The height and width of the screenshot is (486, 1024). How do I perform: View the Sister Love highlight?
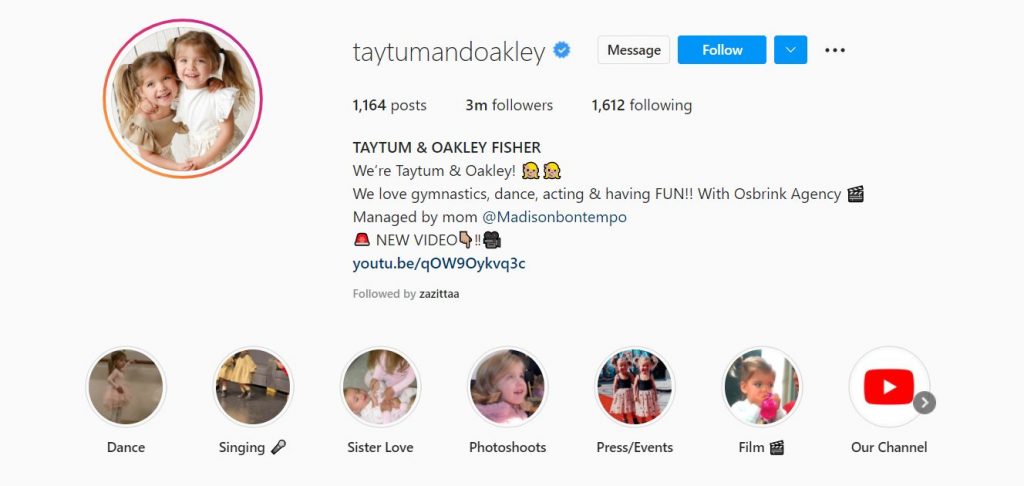(x=380, y=387)
